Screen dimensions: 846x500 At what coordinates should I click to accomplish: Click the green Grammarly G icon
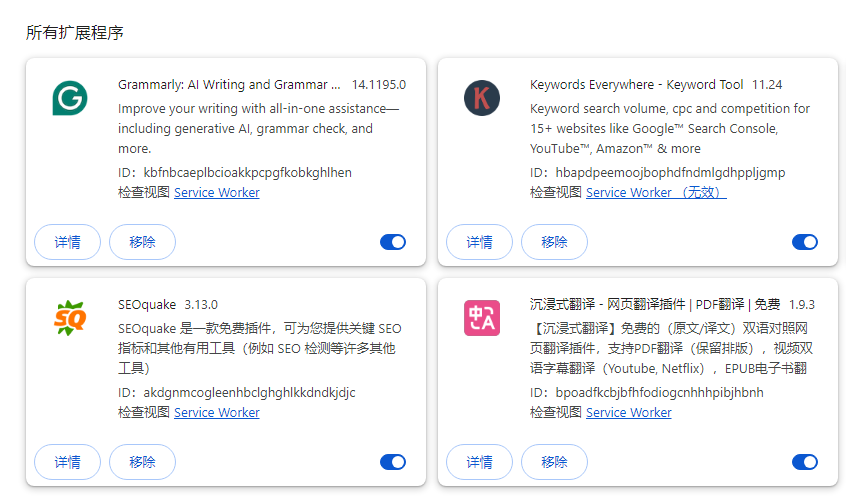[x=70, y=98]
